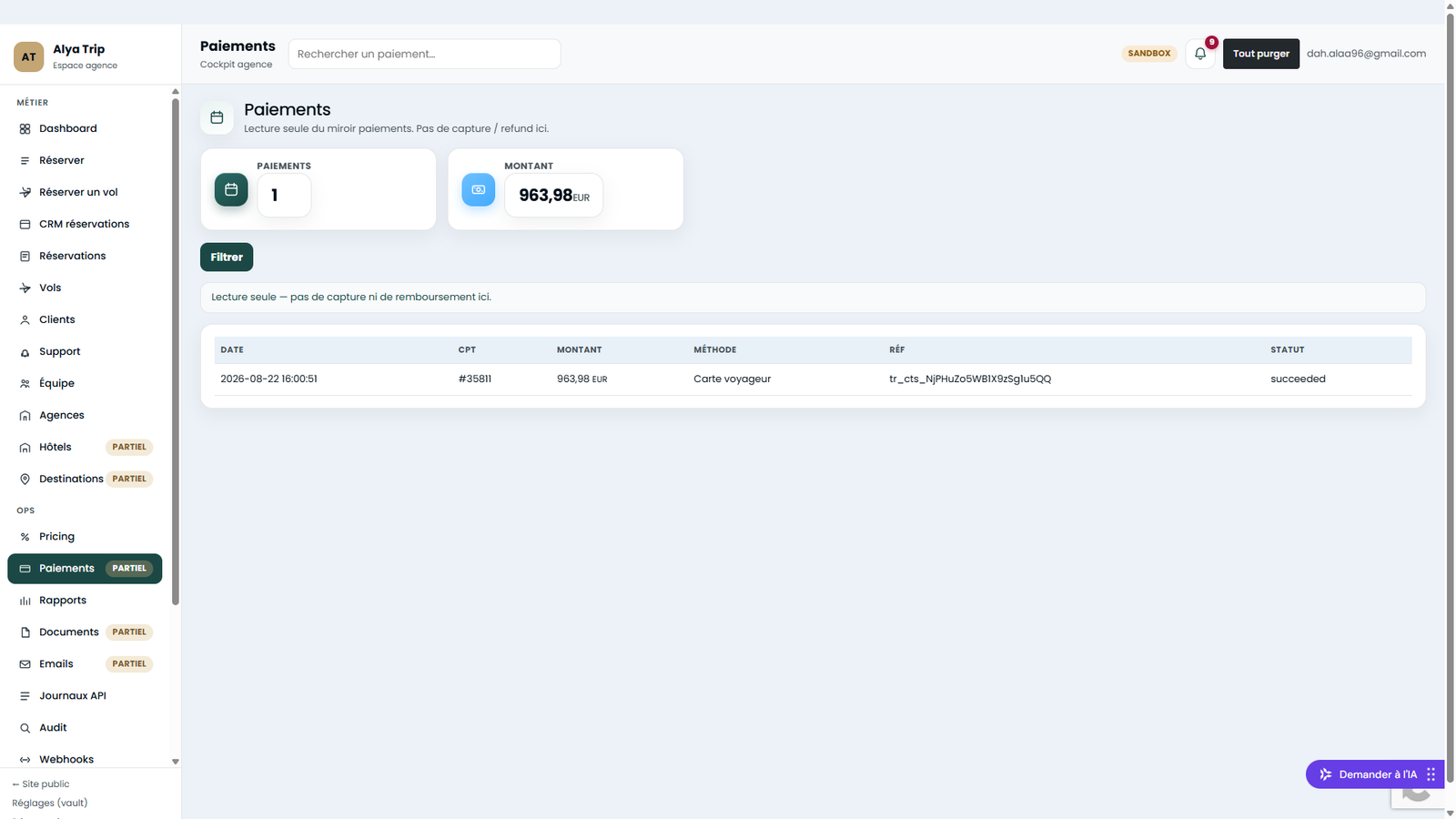Click the dah.alaa96@gmail.com account label
This screenshot has height=819, width=1456.
[1366, 54]
